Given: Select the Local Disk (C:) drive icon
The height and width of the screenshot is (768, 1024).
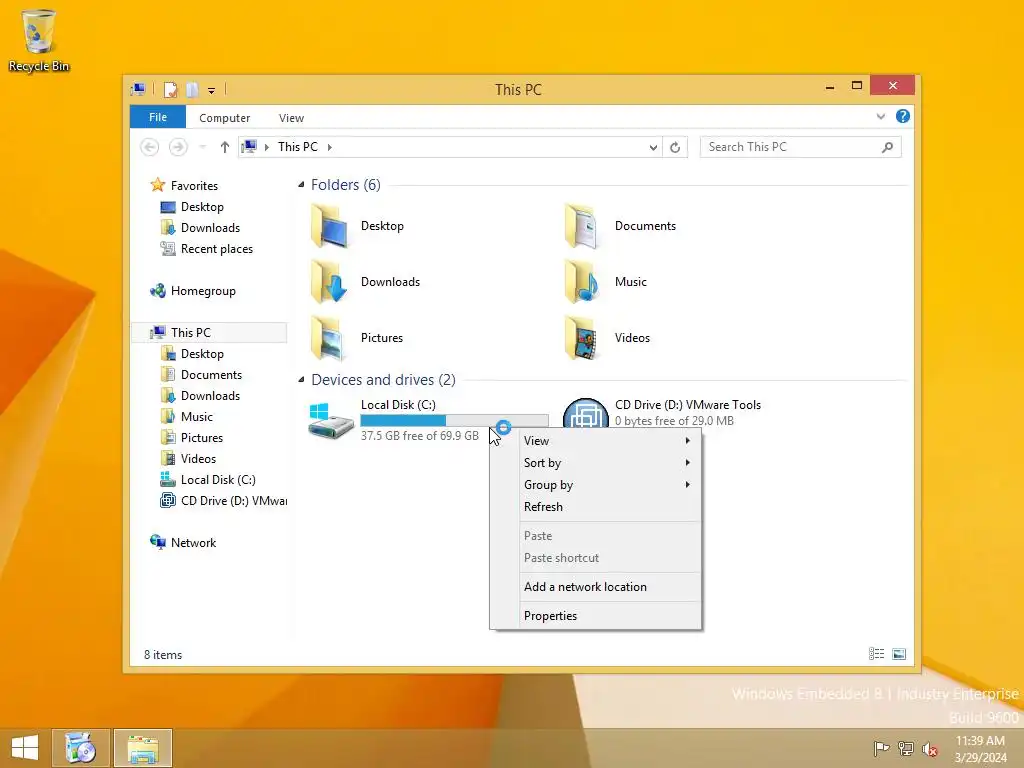Looking at the screenshot, I should coord(330,421).
